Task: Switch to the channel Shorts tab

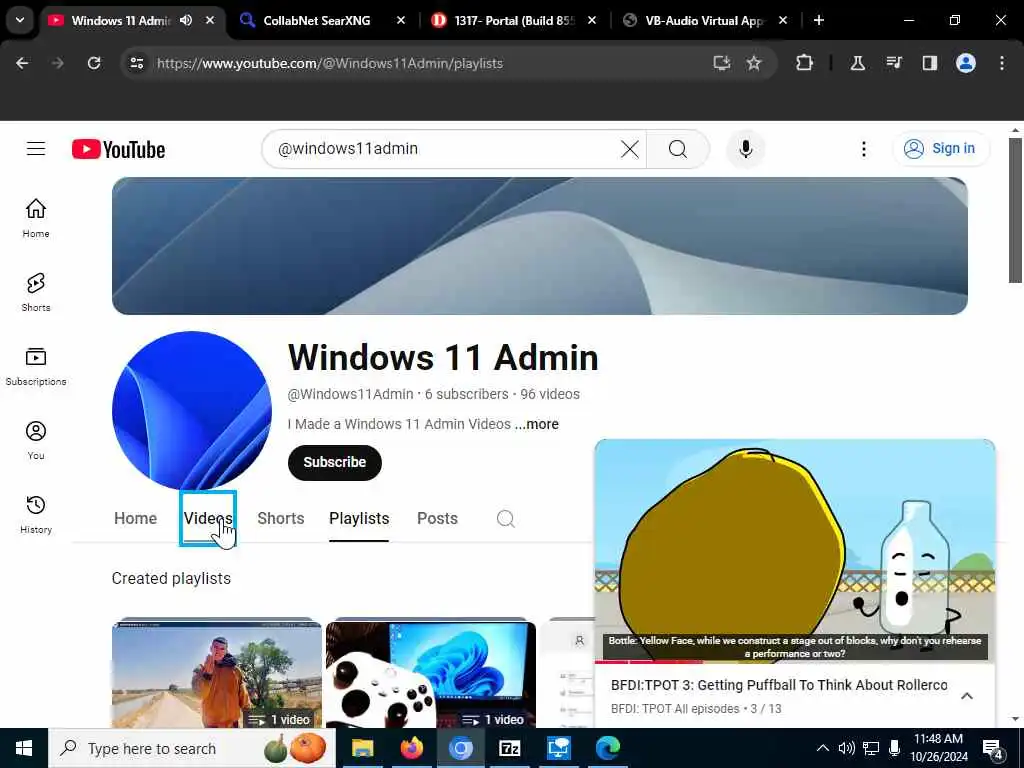Action: pos(281,519)
